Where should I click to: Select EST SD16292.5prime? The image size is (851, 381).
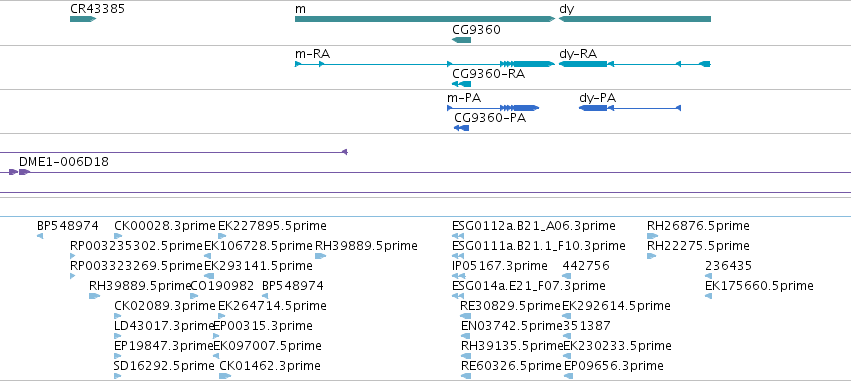pos(164,366)
